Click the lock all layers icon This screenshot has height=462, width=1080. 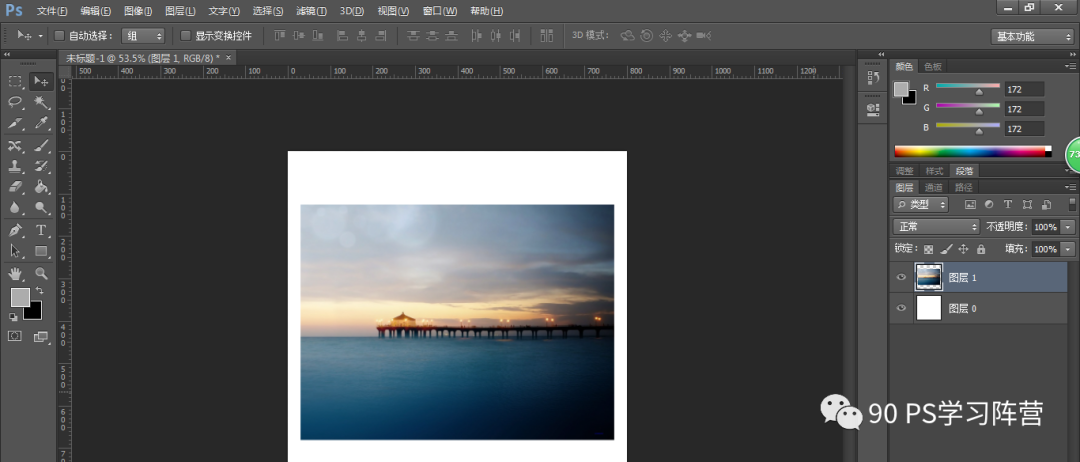[981, 249]
